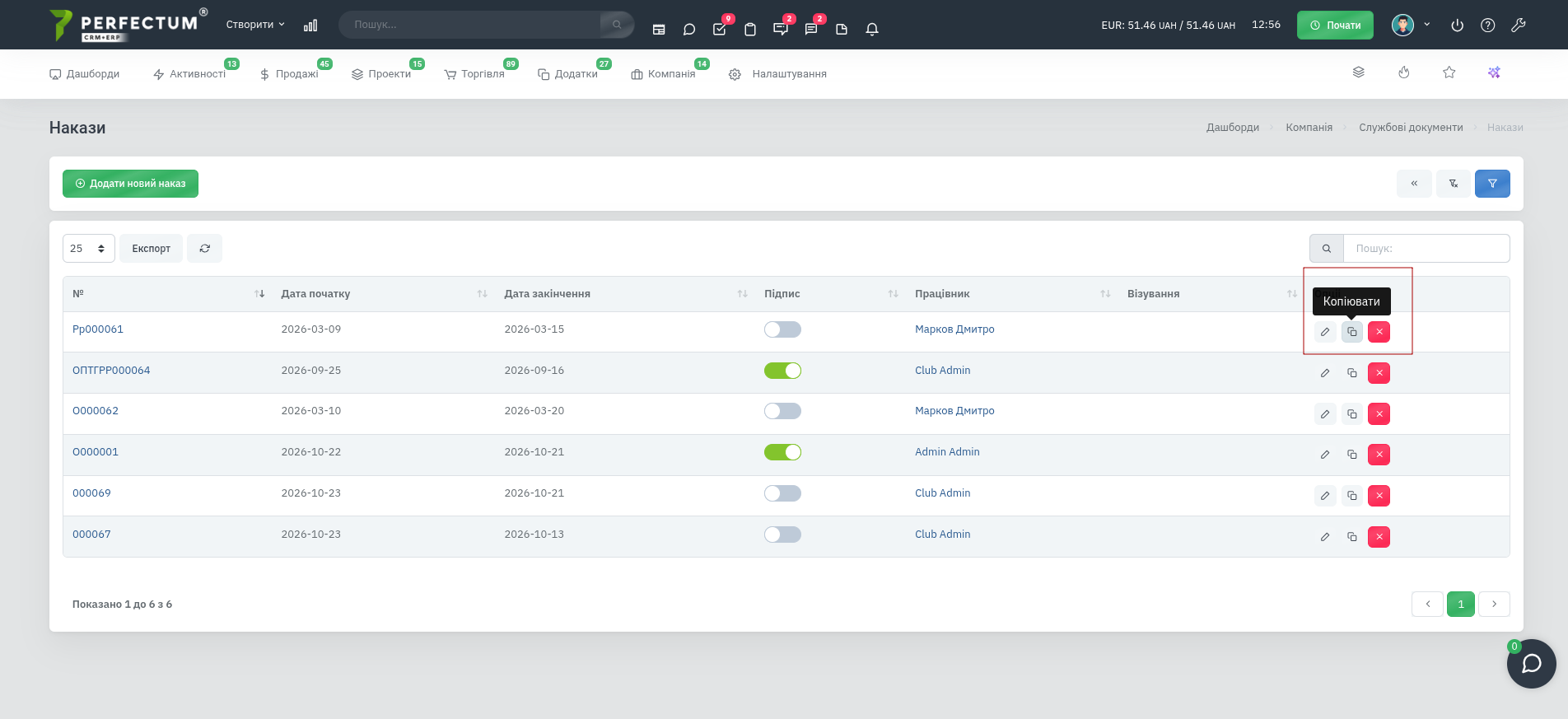Edit order 000069 using the pencil icon
1568x719 pixels.
click(x=1325, y=496)
